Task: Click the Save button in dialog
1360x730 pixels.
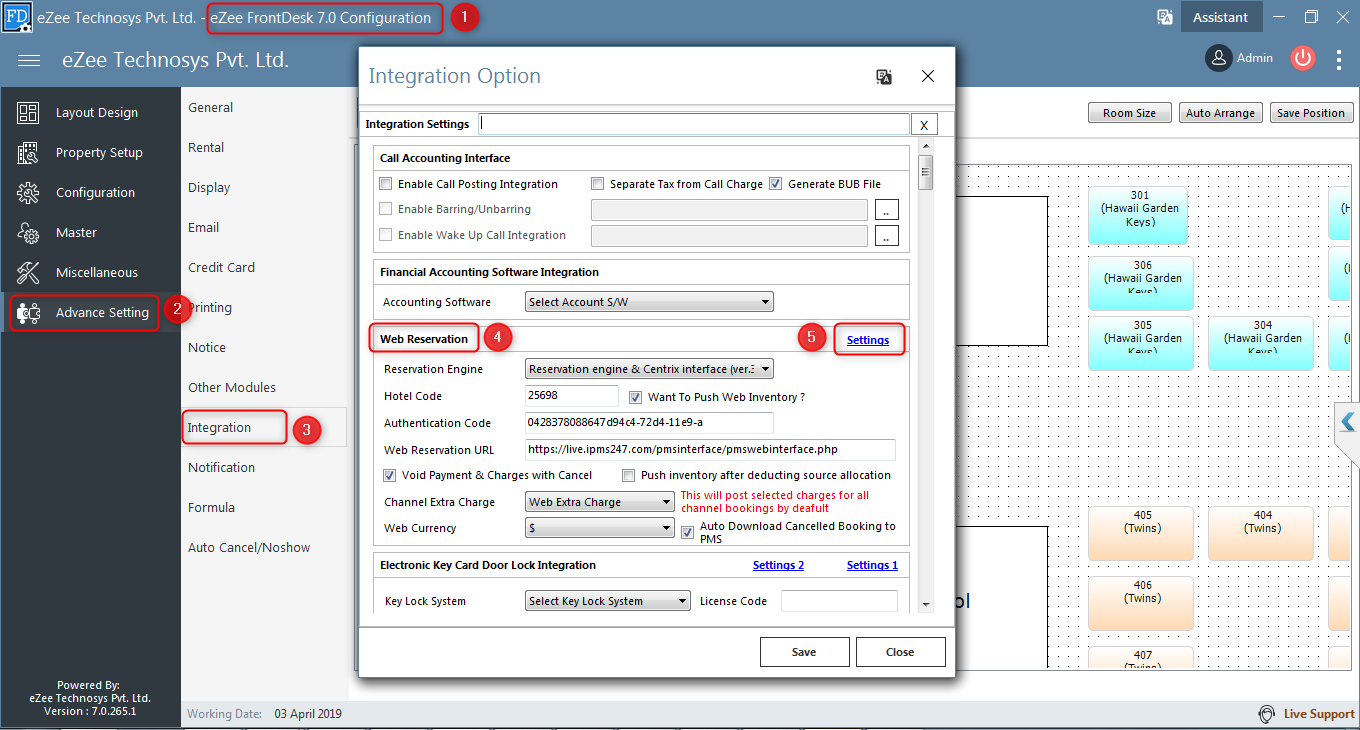Action: (x=804, y=652)
